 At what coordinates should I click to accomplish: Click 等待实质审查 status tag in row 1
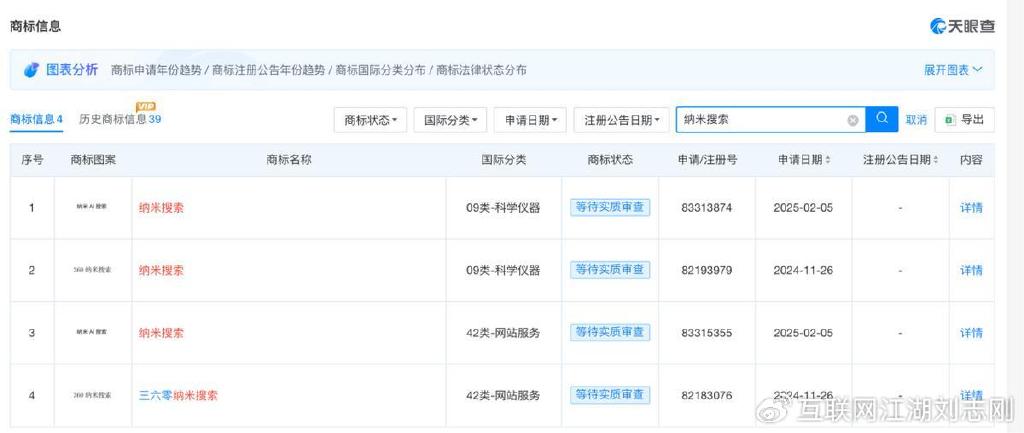click(x=610, y=207)
